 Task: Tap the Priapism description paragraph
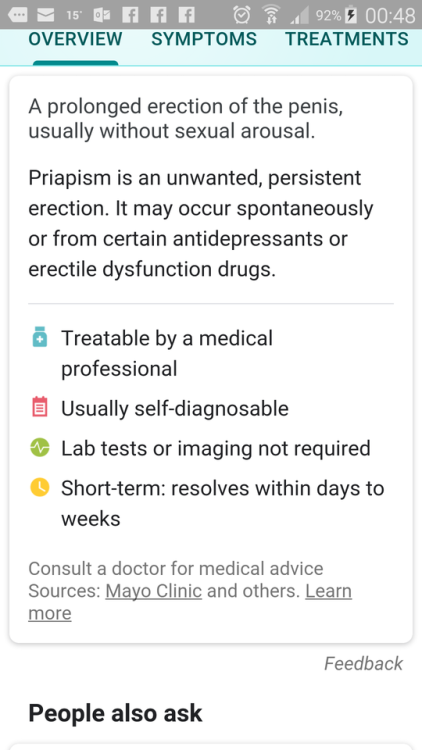click(201, 223)
